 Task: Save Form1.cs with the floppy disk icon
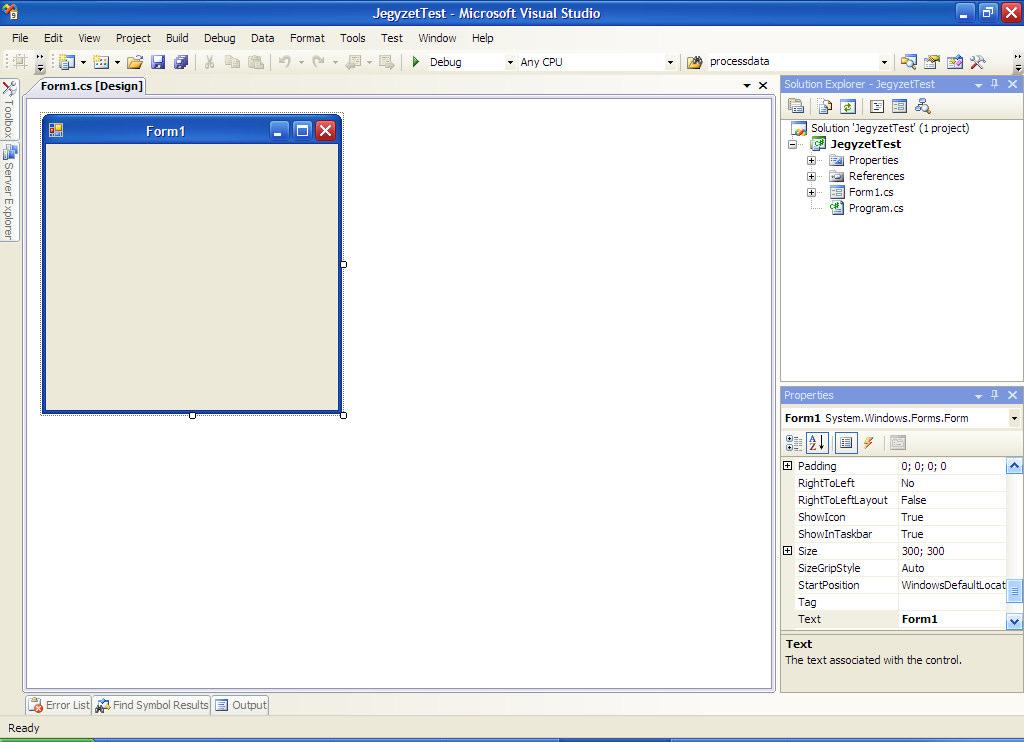[x=157, y=62]
